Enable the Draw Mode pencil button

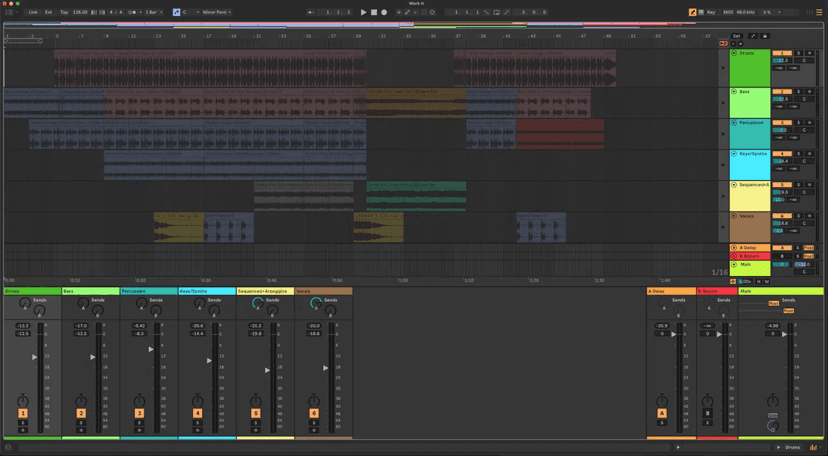pos(692,12)
